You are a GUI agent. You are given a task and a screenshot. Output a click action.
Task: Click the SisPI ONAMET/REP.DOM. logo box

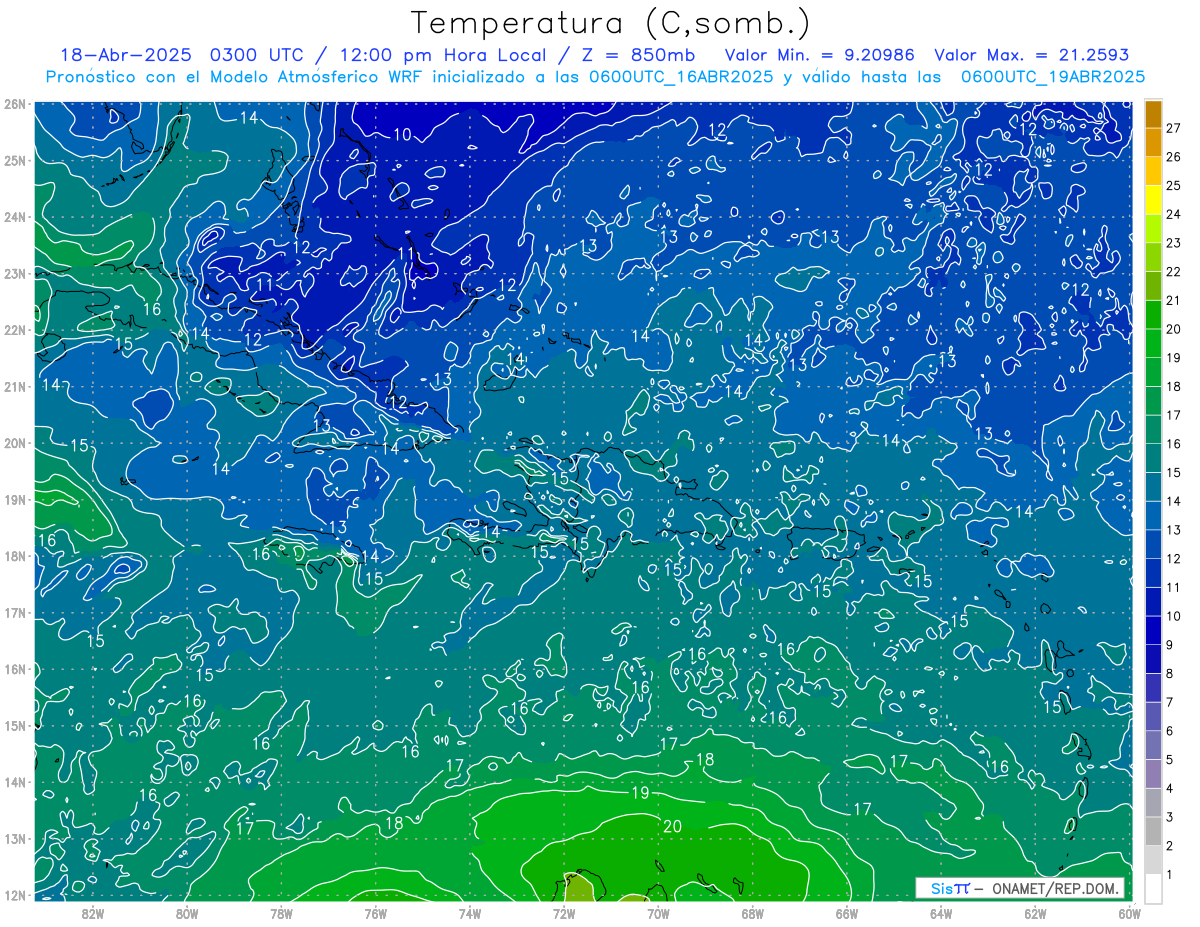(1020, 888)
